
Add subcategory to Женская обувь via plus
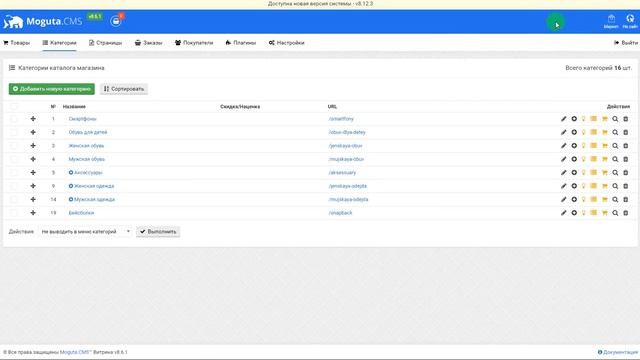(x=574, y=146)
